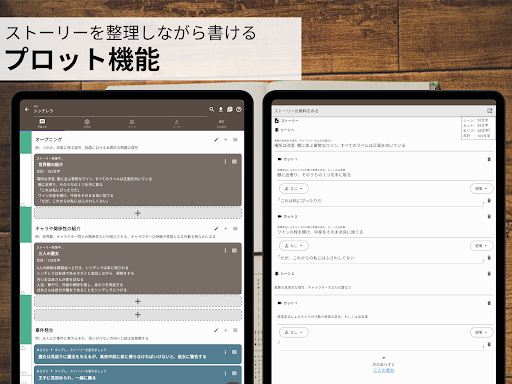
Task: Add story in dashed box below 世界観の紹介
Action: click(x=138, y=213)
